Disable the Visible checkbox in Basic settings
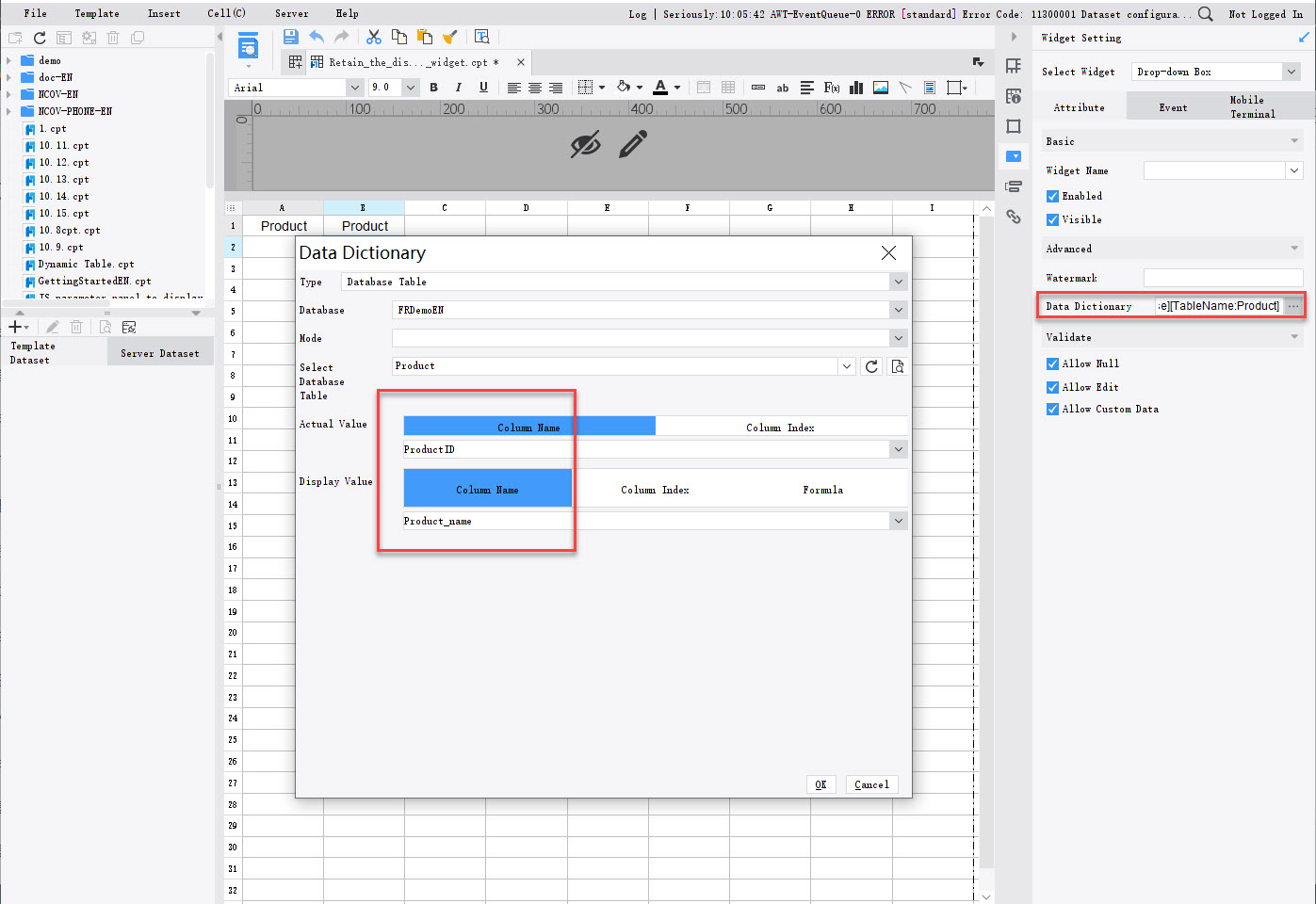 pos(1052,219)
